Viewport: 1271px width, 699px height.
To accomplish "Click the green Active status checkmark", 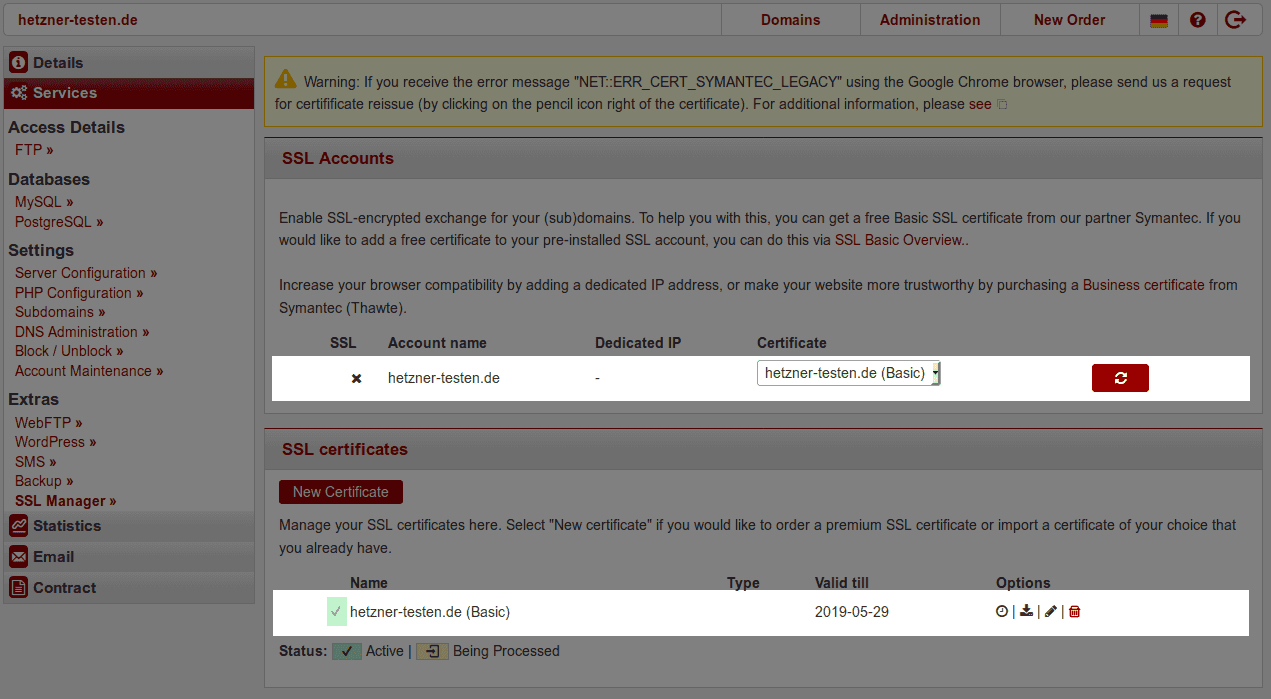I will click(x=347, y=651).
